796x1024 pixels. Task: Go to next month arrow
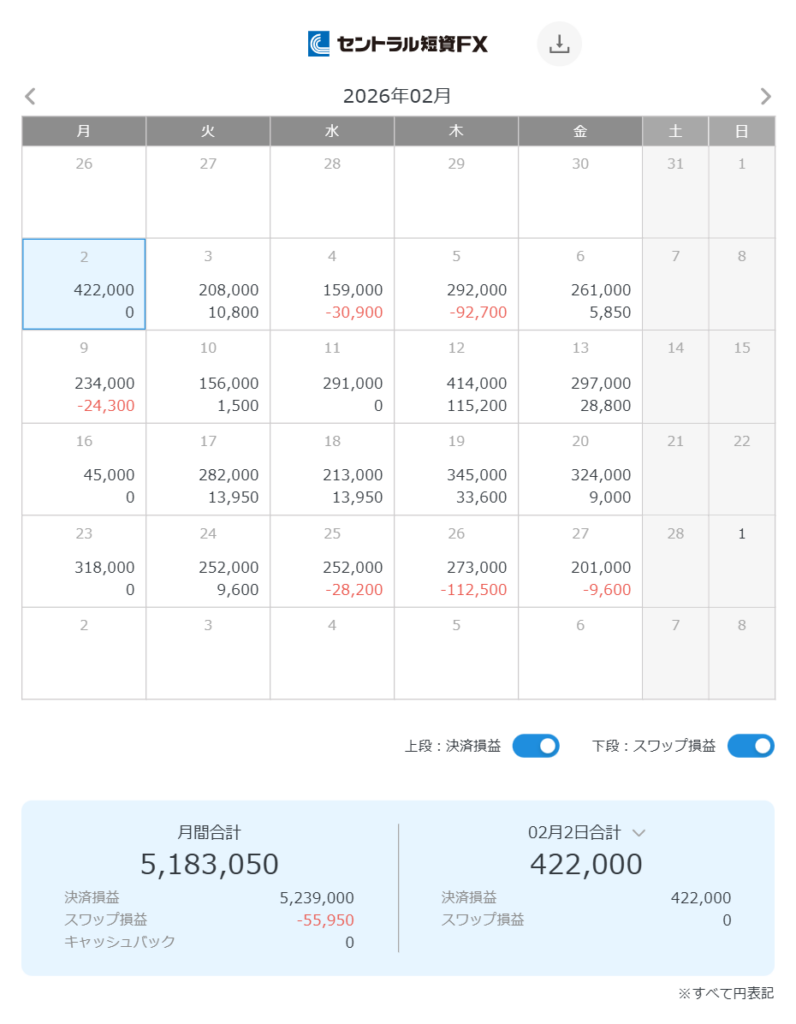pyautogui.click(x=766, y=97)
